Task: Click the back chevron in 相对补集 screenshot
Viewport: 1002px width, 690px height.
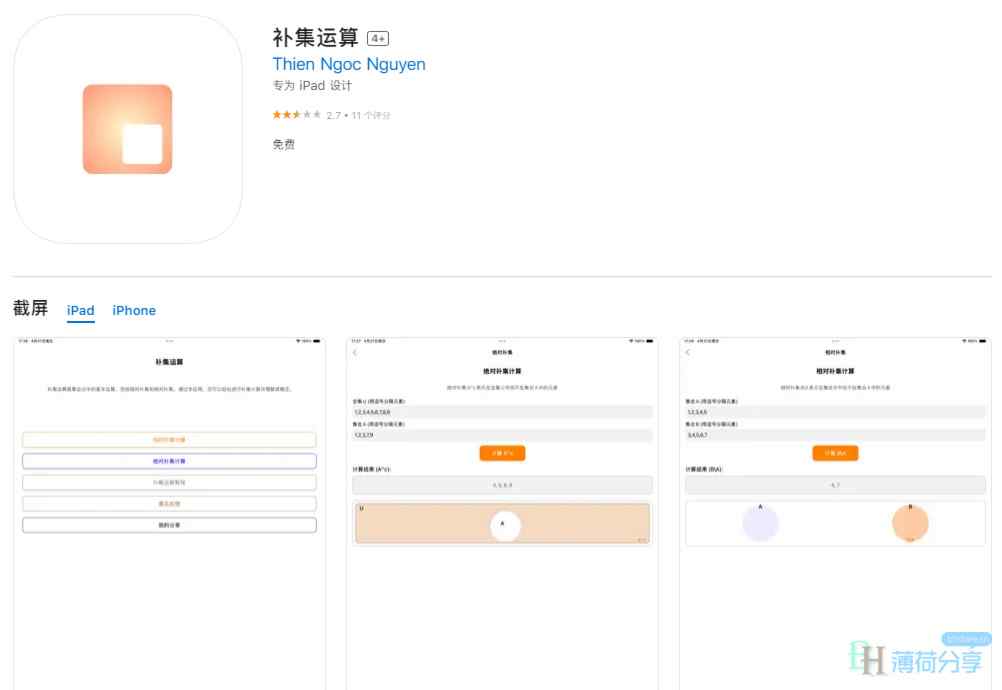Action: click(x=687, y=352)
